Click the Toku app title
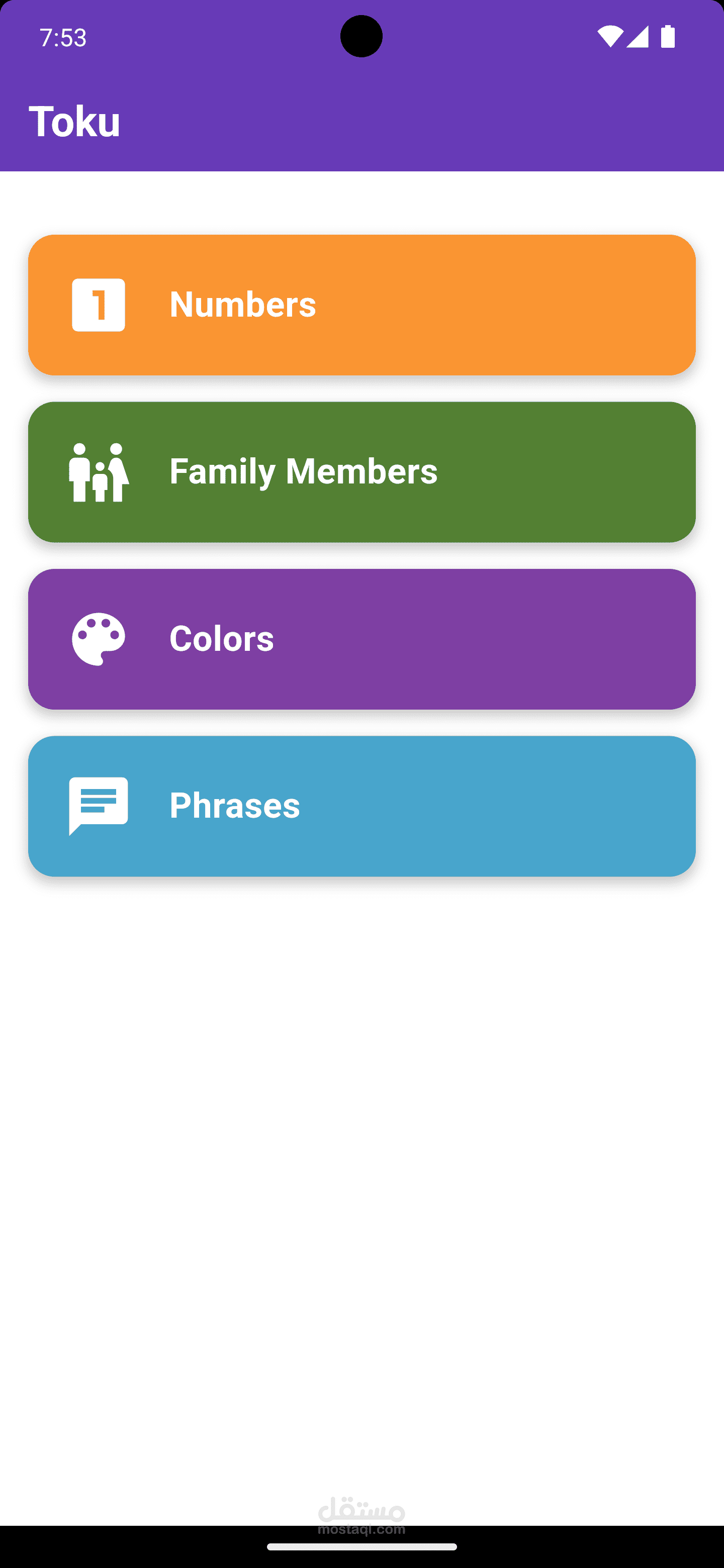The height and width of the screenshot is (1568, 724). pyautogui.click(x=74, y=121)
